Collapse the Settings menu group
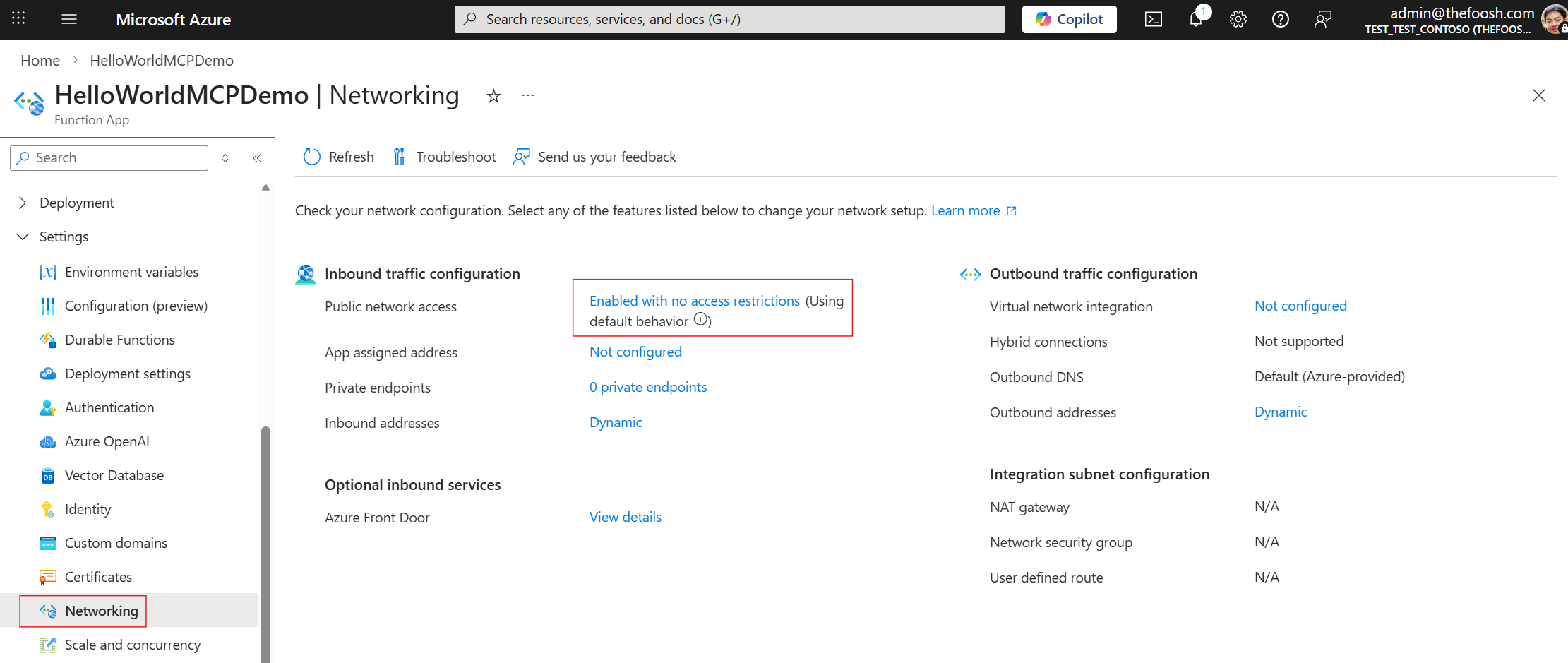The image size is (1568, 663). pos(23,237)
